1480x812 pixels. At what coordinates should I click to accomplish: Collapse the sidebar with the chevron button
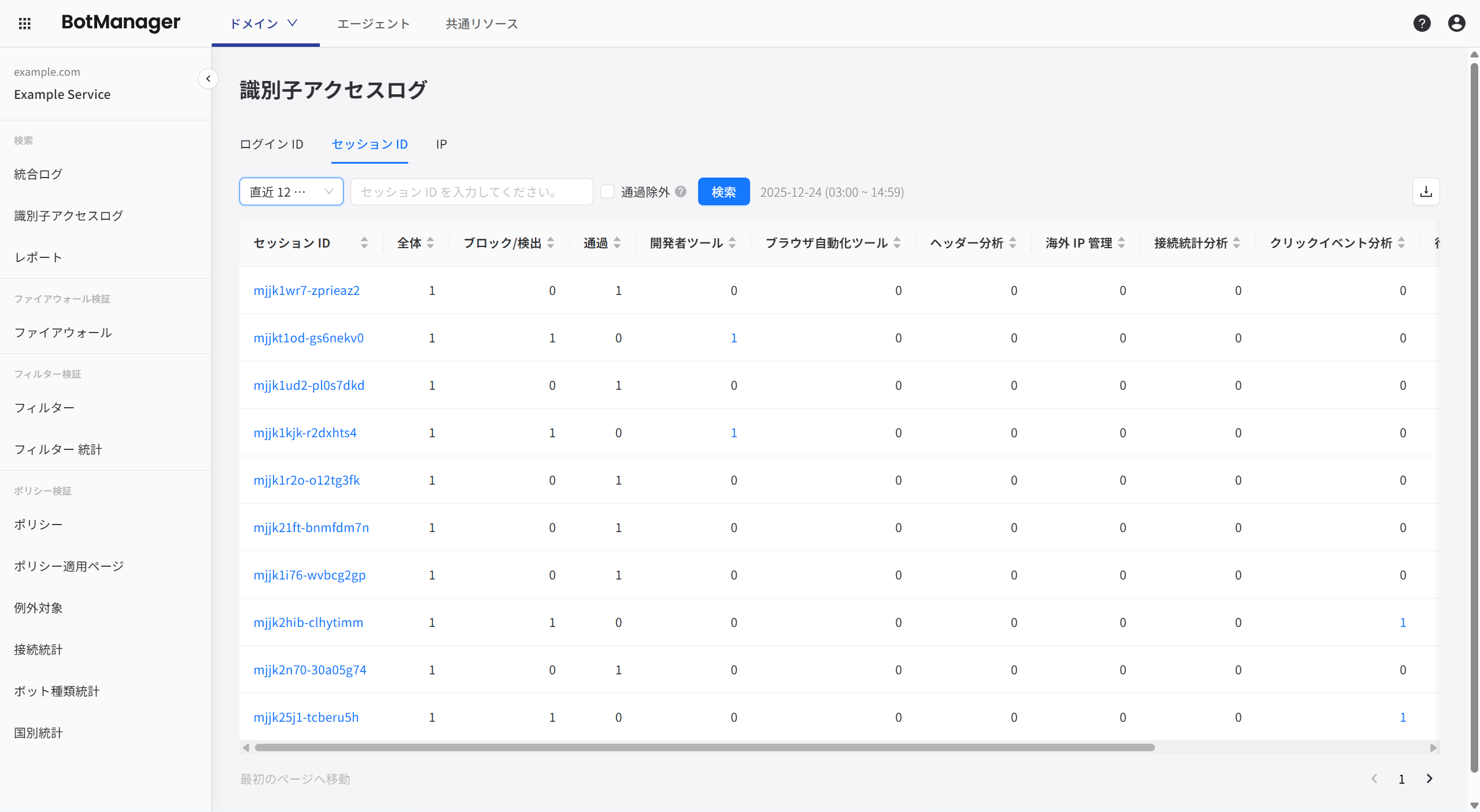pyautogui.click(x=208, y=79)
